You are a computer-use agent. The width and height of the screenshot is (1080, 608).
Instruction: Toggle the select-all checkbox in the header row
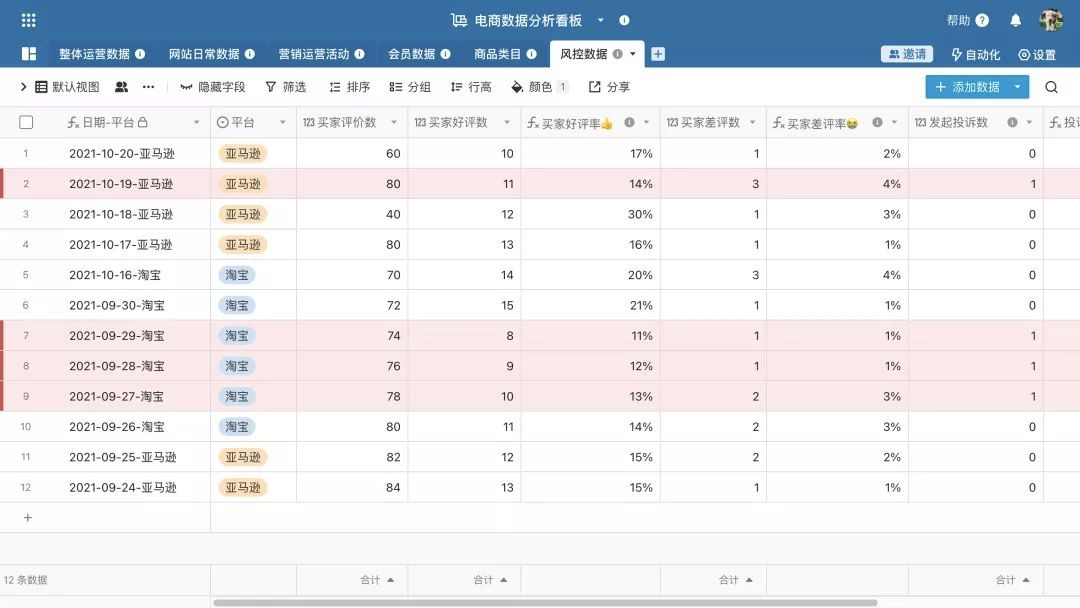click(26, 120)
